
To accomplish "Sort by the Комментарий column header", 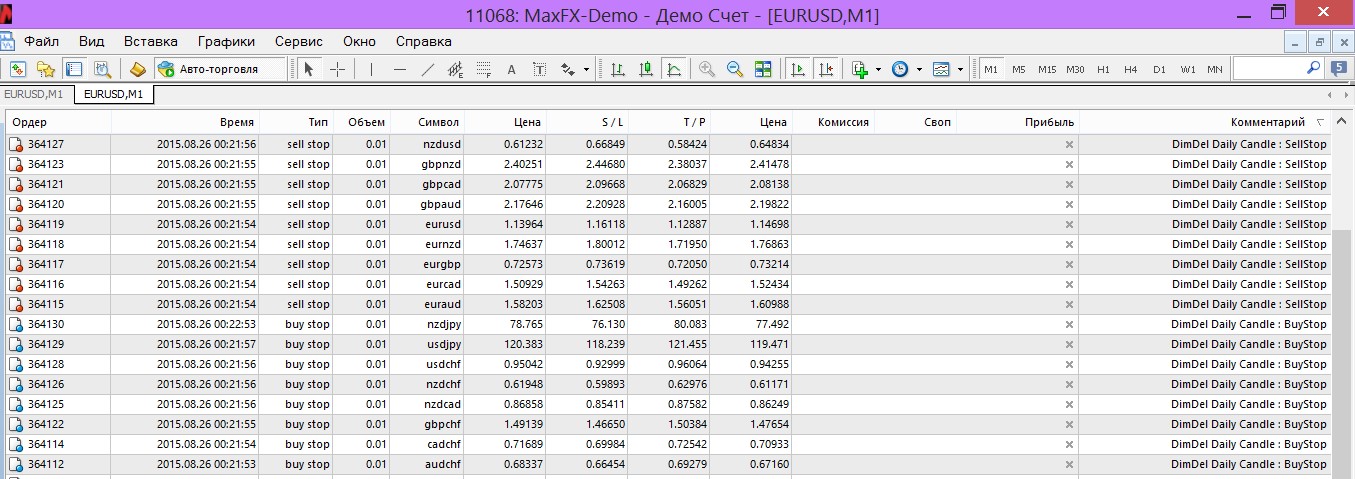I will tap(1205, 122).
